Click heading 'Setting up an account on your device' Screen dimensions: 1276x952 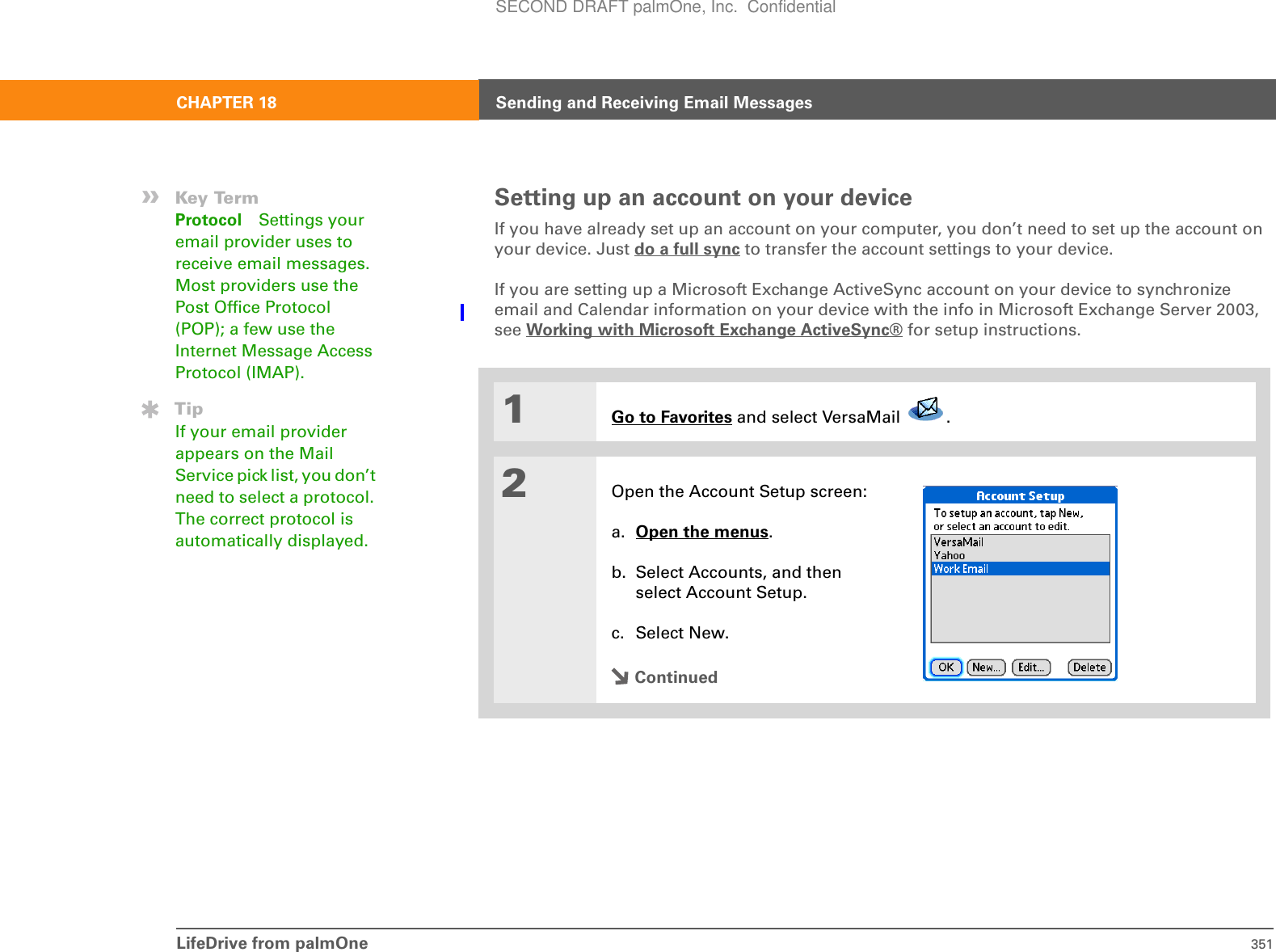tap(703, 198)
